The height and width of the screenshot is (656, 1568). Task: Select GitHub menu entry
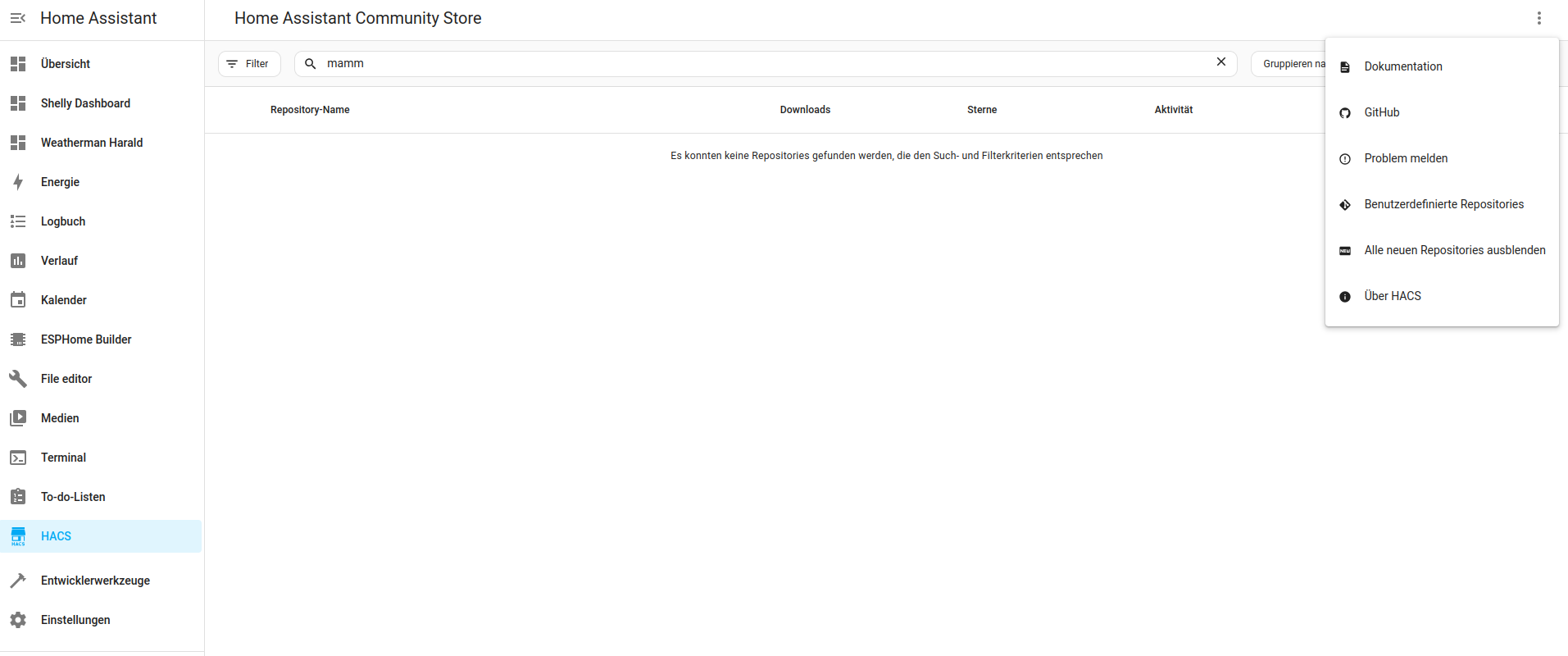(x=1442, y=112)
